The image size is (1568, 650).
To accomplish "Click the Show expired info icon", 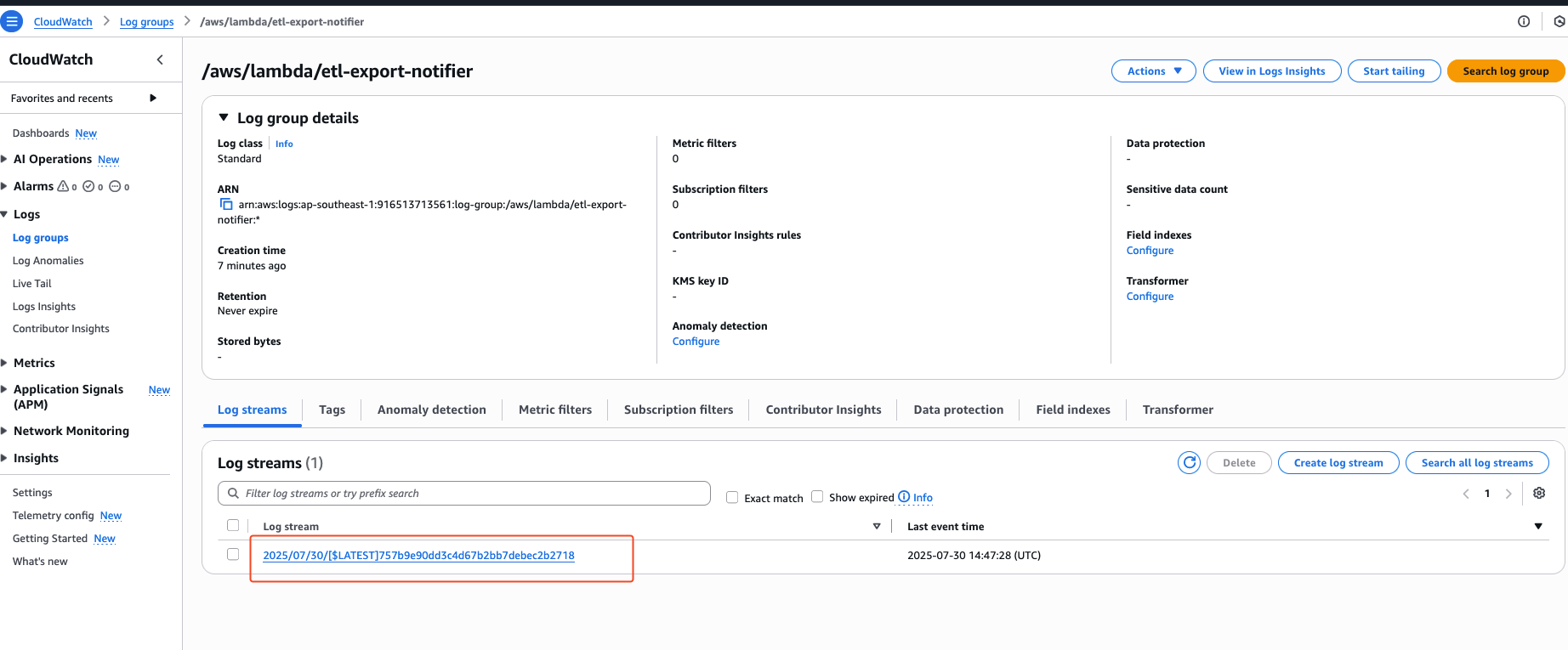I will pos(904,497).
